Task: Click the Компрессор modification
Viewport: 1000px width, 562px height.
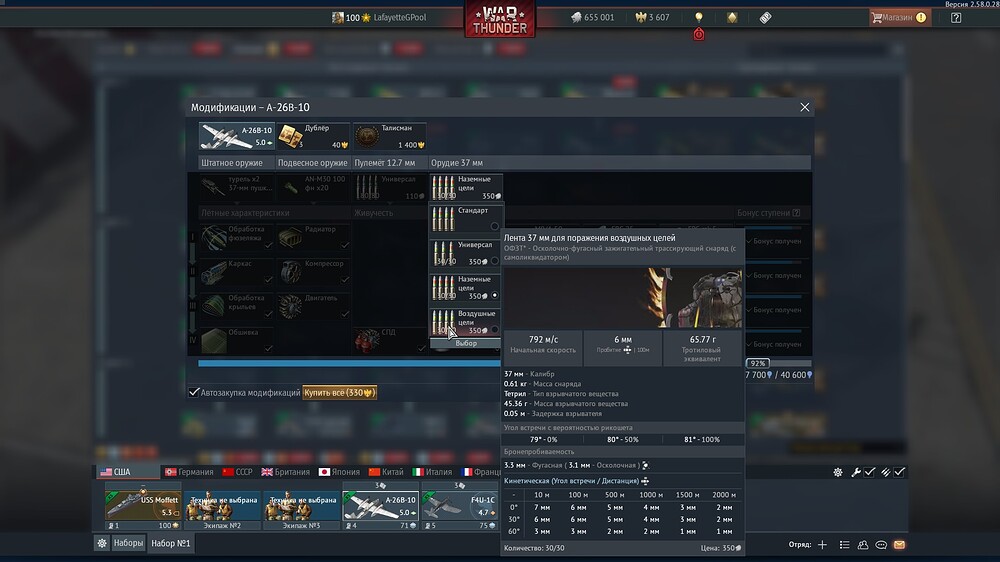Action: (x=313, y=271)
